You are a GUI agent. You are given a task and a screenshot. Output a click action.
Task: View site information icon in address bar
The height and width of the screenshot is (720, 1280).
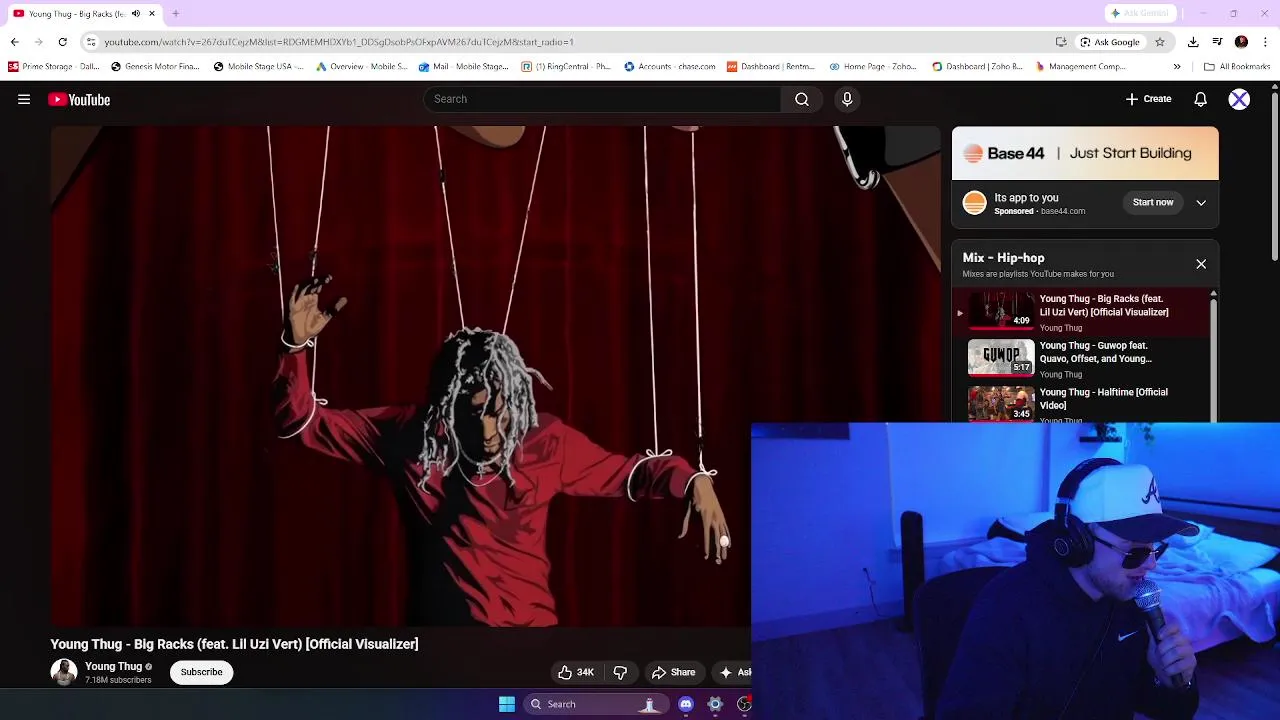click(91, 42)
